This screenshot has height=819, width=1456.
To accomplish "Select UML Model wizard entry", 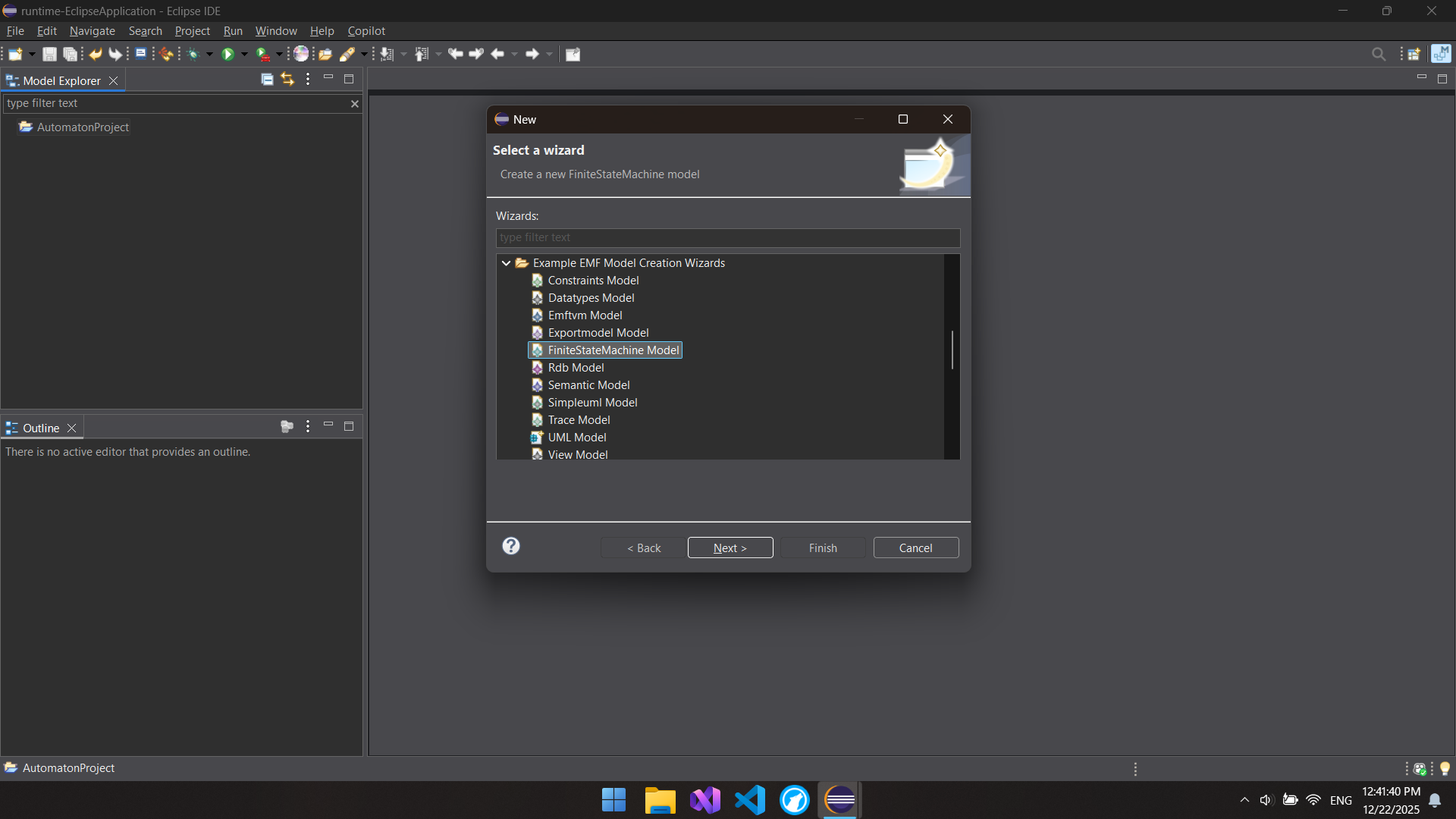I will (576, 438).
